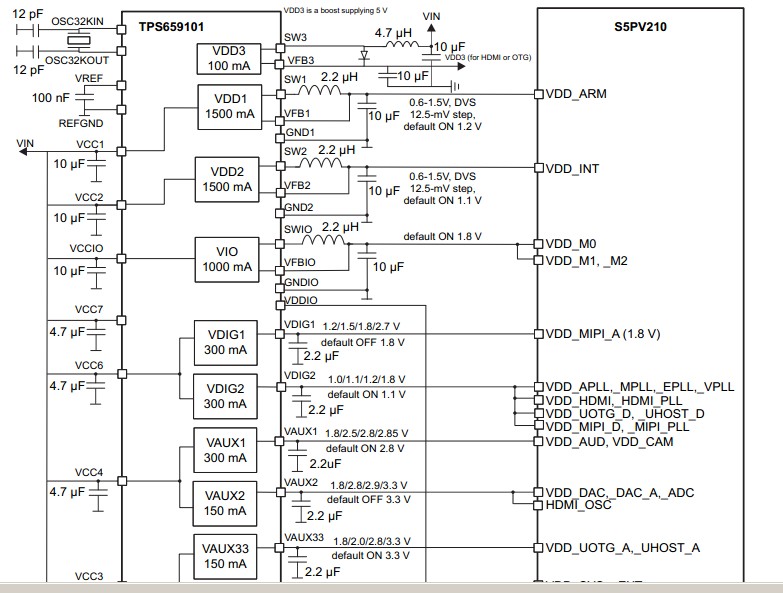
Task: Click the 'VDD3 (for HDMI or OTG)' note
Action: coord(488,57)
